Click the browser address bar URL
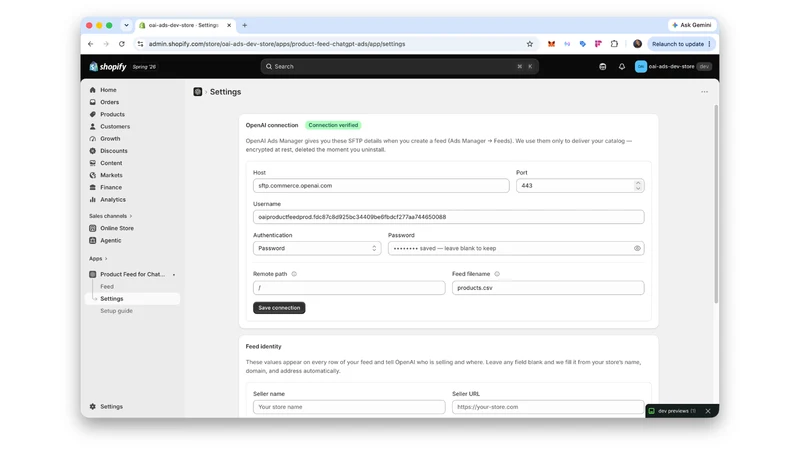The height and width of the screenshot is (450, 800). (277, 44)
